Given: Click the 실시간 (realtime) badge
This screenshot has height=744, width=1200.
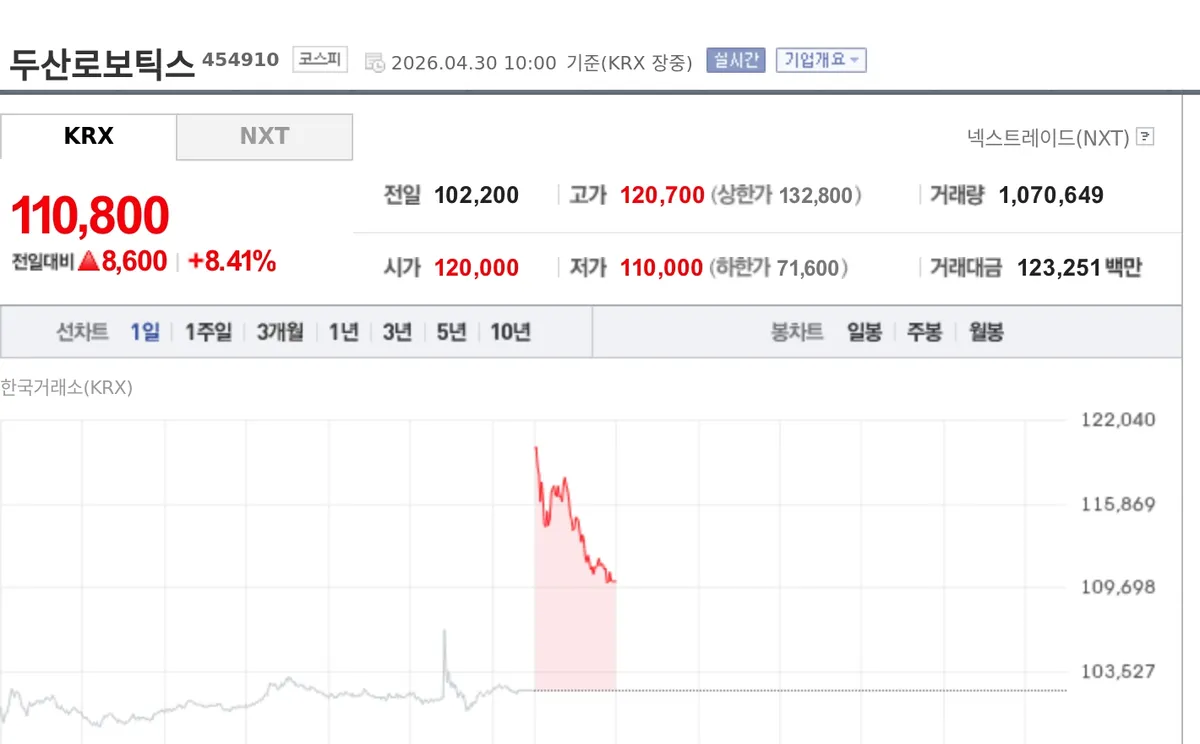Looking at the screenshot, I should point(735,61).
